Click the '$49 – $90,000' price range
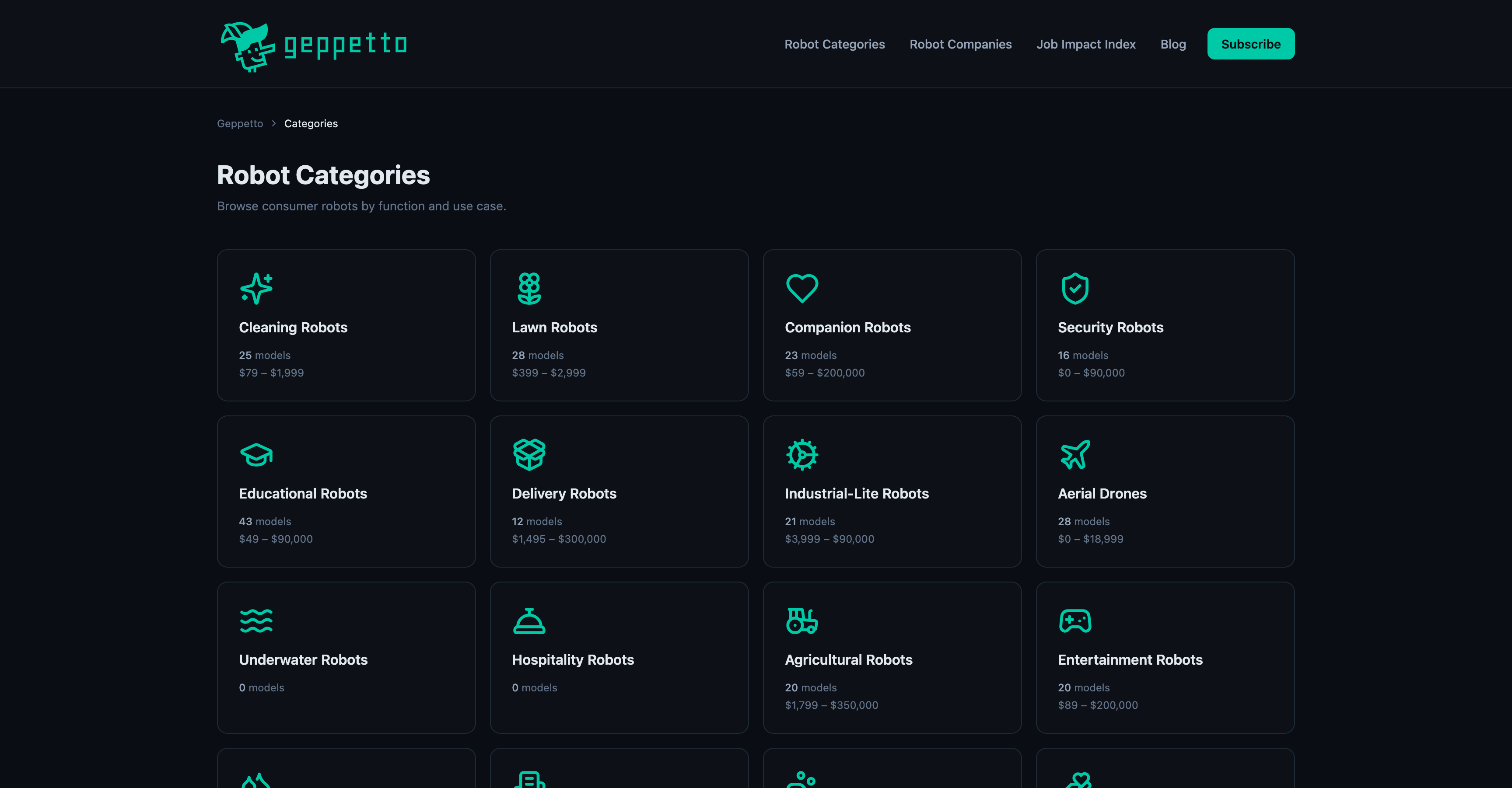This screenshot has height=788, width=1512. [x=275, y=539]
